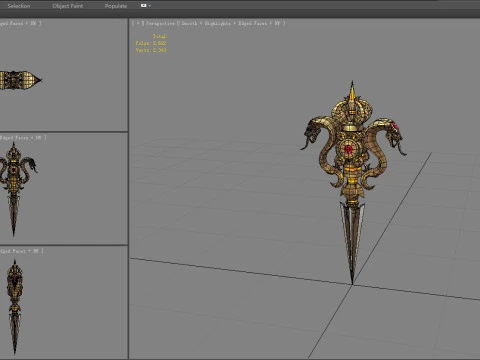This screenshot has height=360, width=480.
Task: Open the Object Paint ribbon tab
Action: [x=68, y=6]
